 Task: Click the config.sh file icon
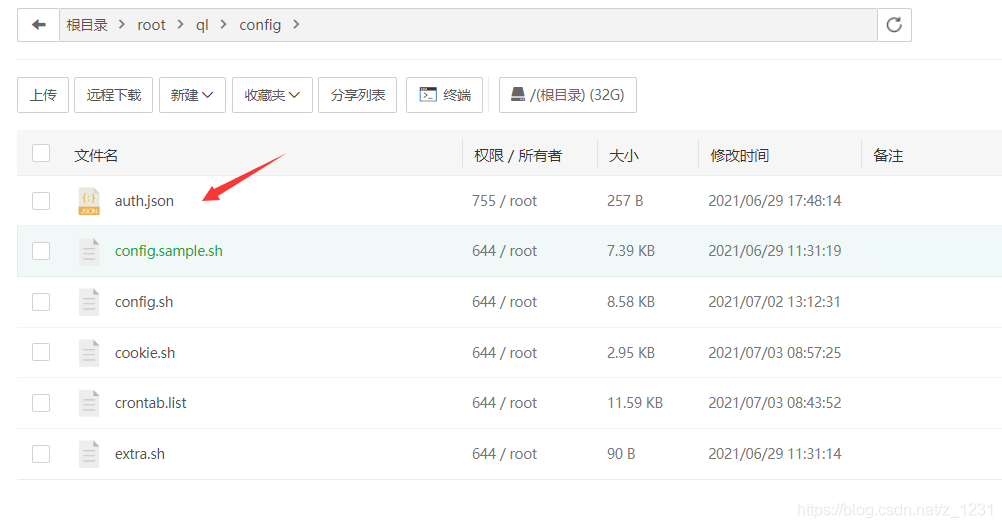click(x=89, y=302)
